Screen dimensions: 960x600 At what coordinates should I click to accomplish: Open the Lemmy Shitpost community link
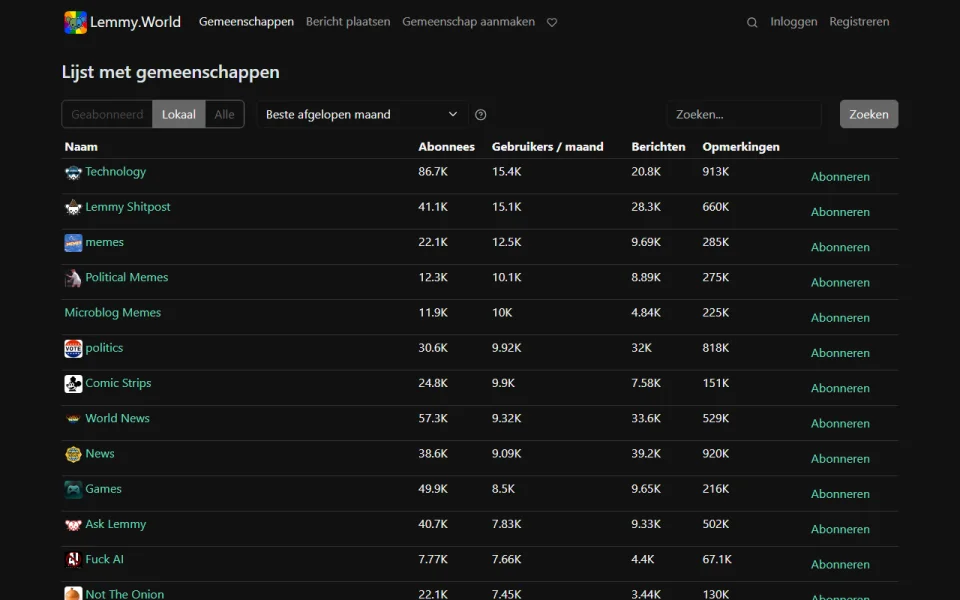coord(128,207)
